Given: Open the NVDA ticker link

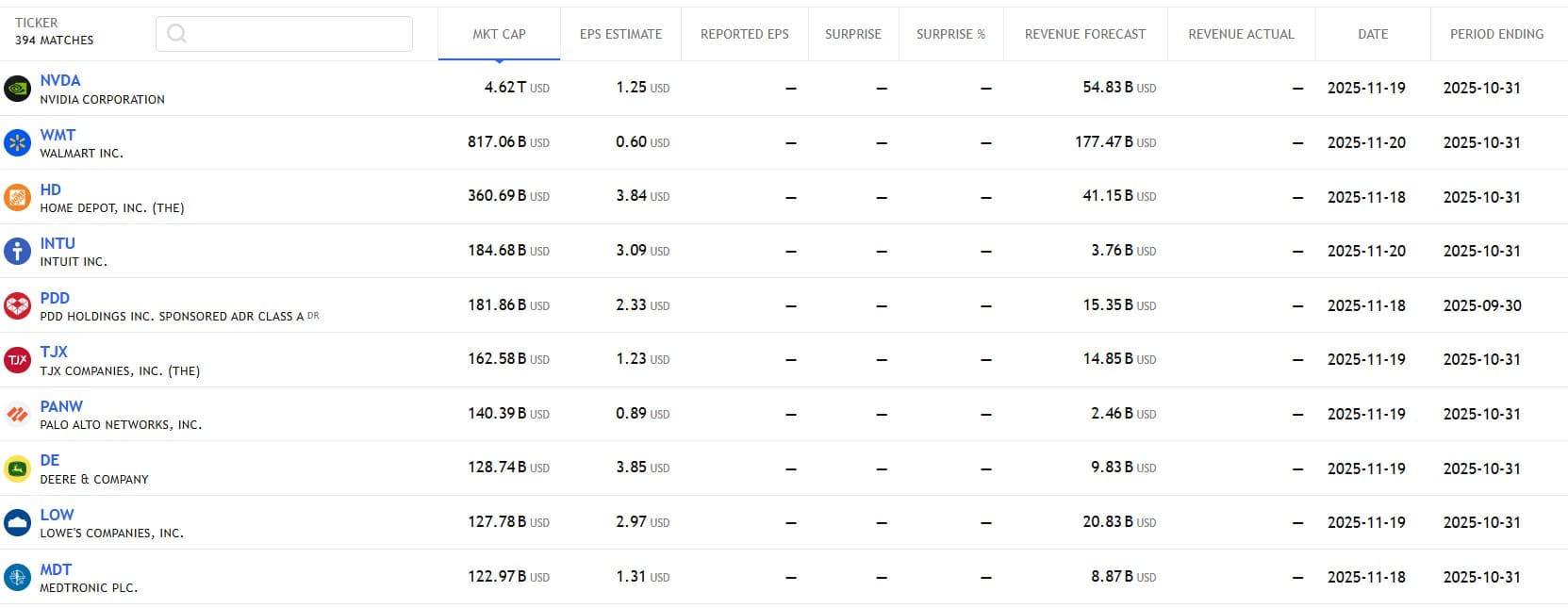Looking at the screenshot, I should click(60, 81).
